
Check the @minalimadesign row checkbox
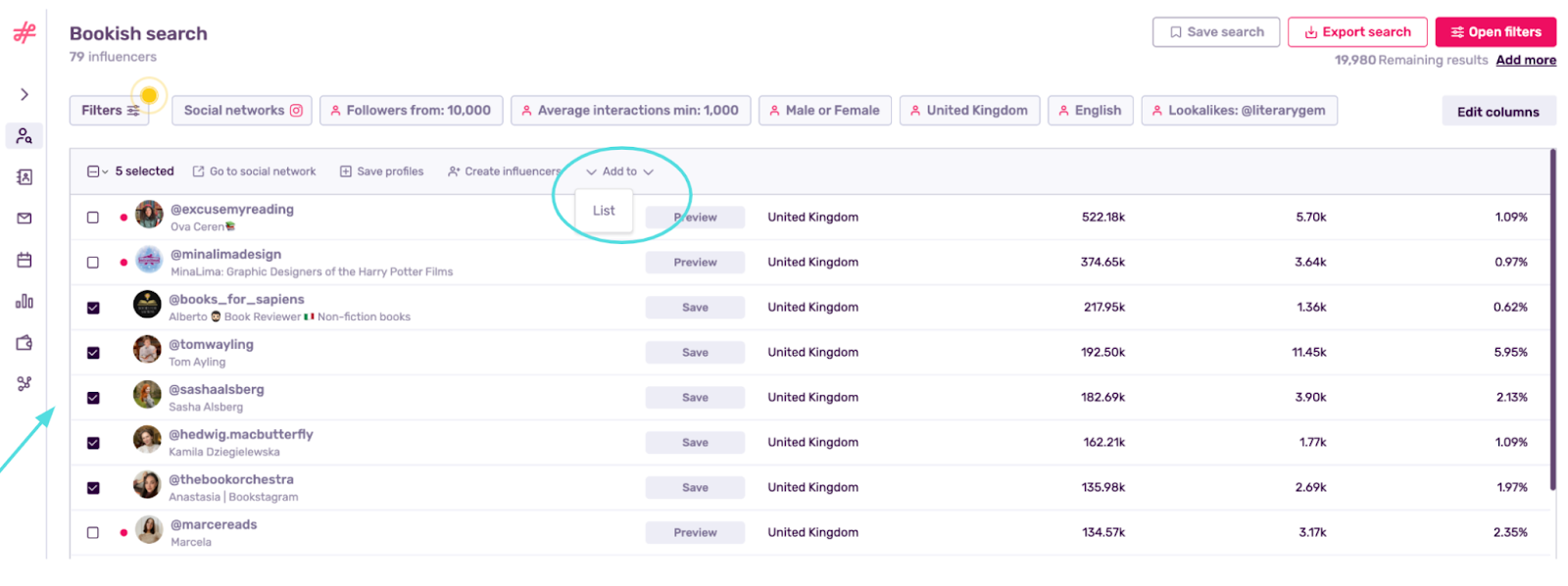pos(93,263)
